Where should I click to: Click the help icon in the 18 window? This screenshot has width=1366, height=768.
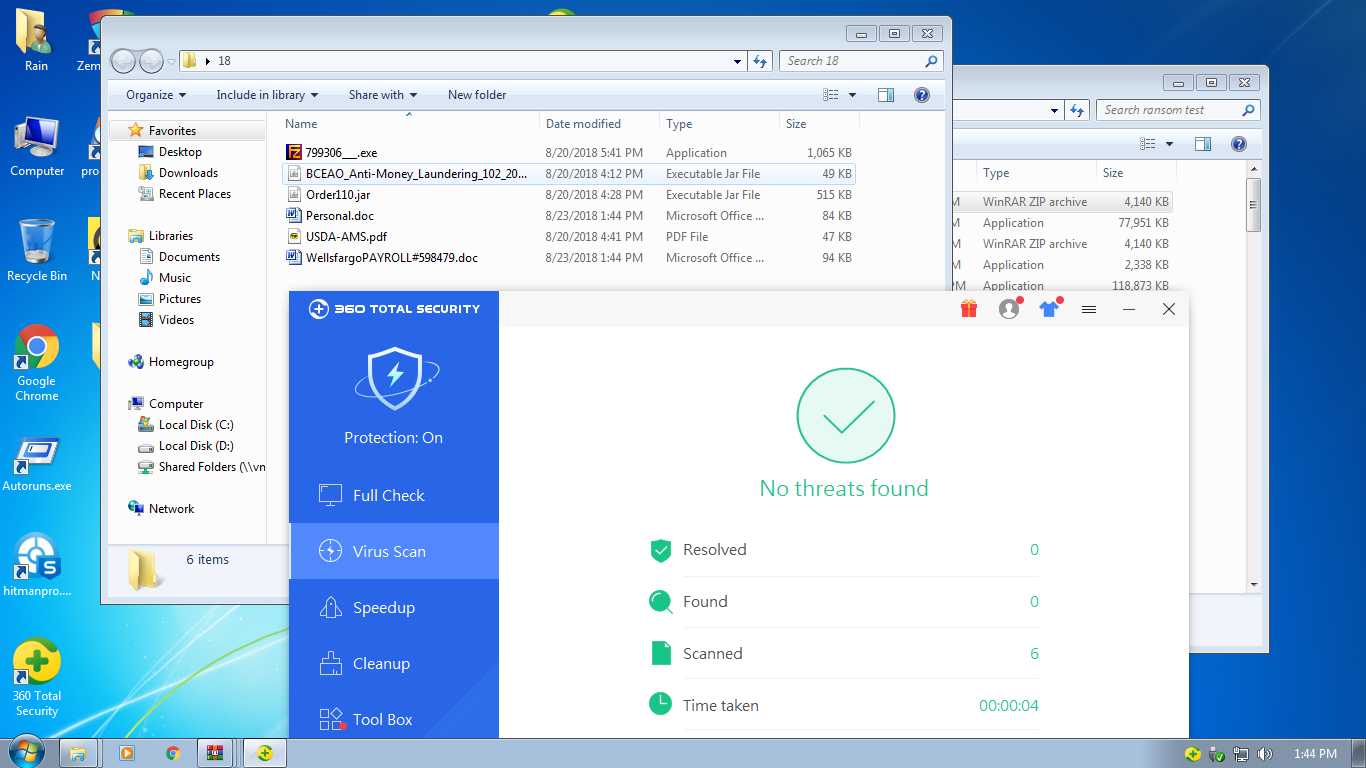(x=922, y=95)
